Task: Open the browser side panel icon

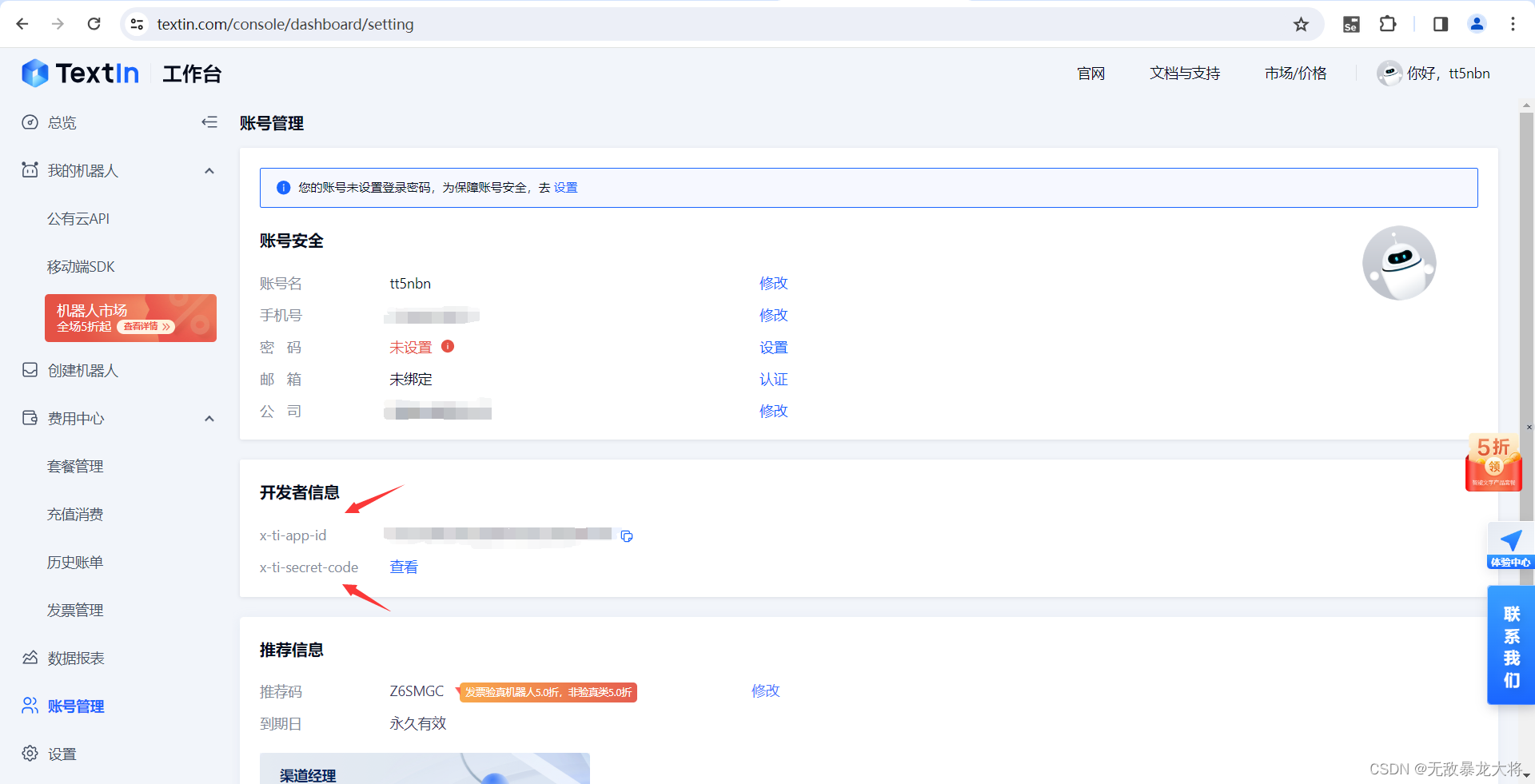Action: tap(1441, 24)
